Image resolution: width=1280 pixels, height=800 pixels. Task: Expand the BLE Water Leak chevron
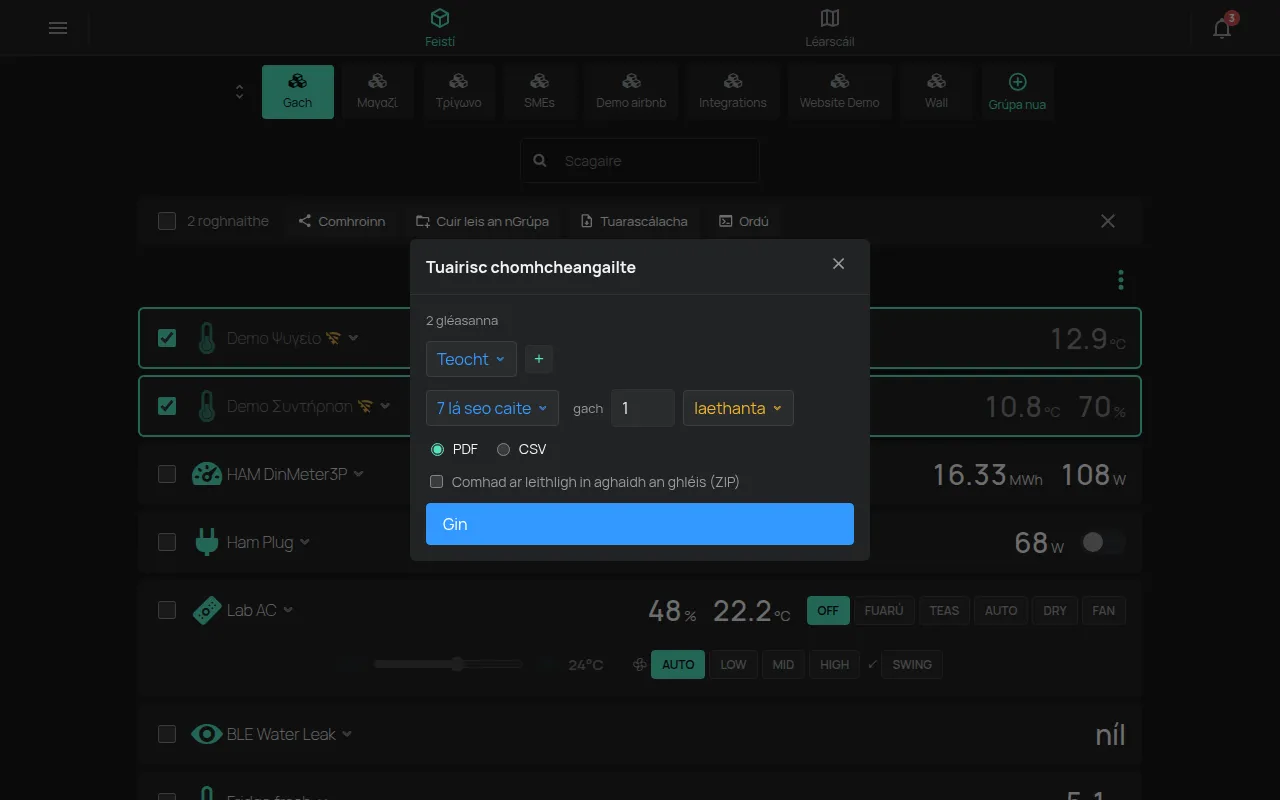pos(347,734)
